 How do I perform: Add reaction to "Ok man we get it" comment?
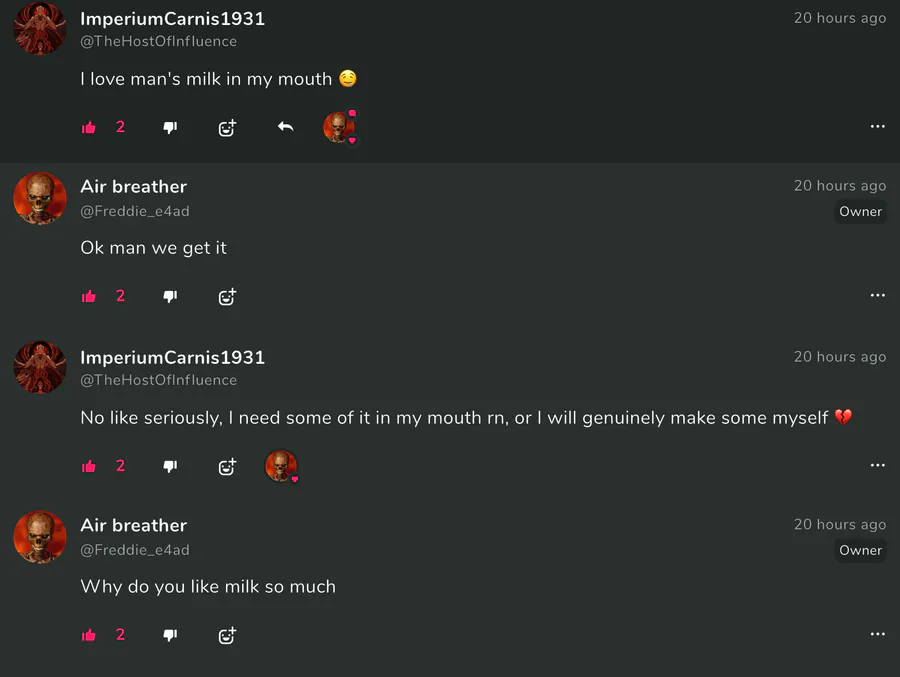pos(227,296)
